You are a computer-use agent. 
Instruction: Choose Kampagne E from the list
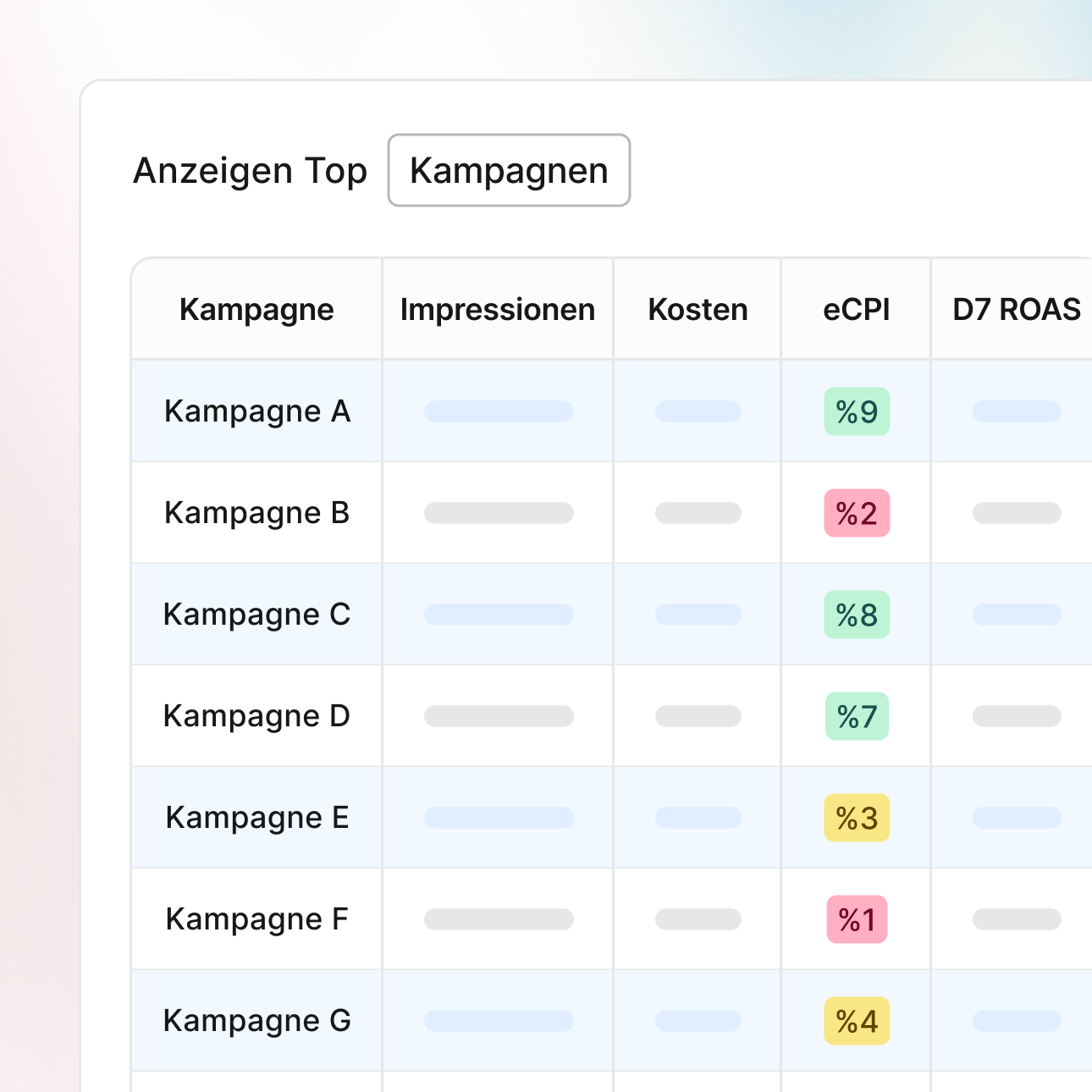coord(256,818)
